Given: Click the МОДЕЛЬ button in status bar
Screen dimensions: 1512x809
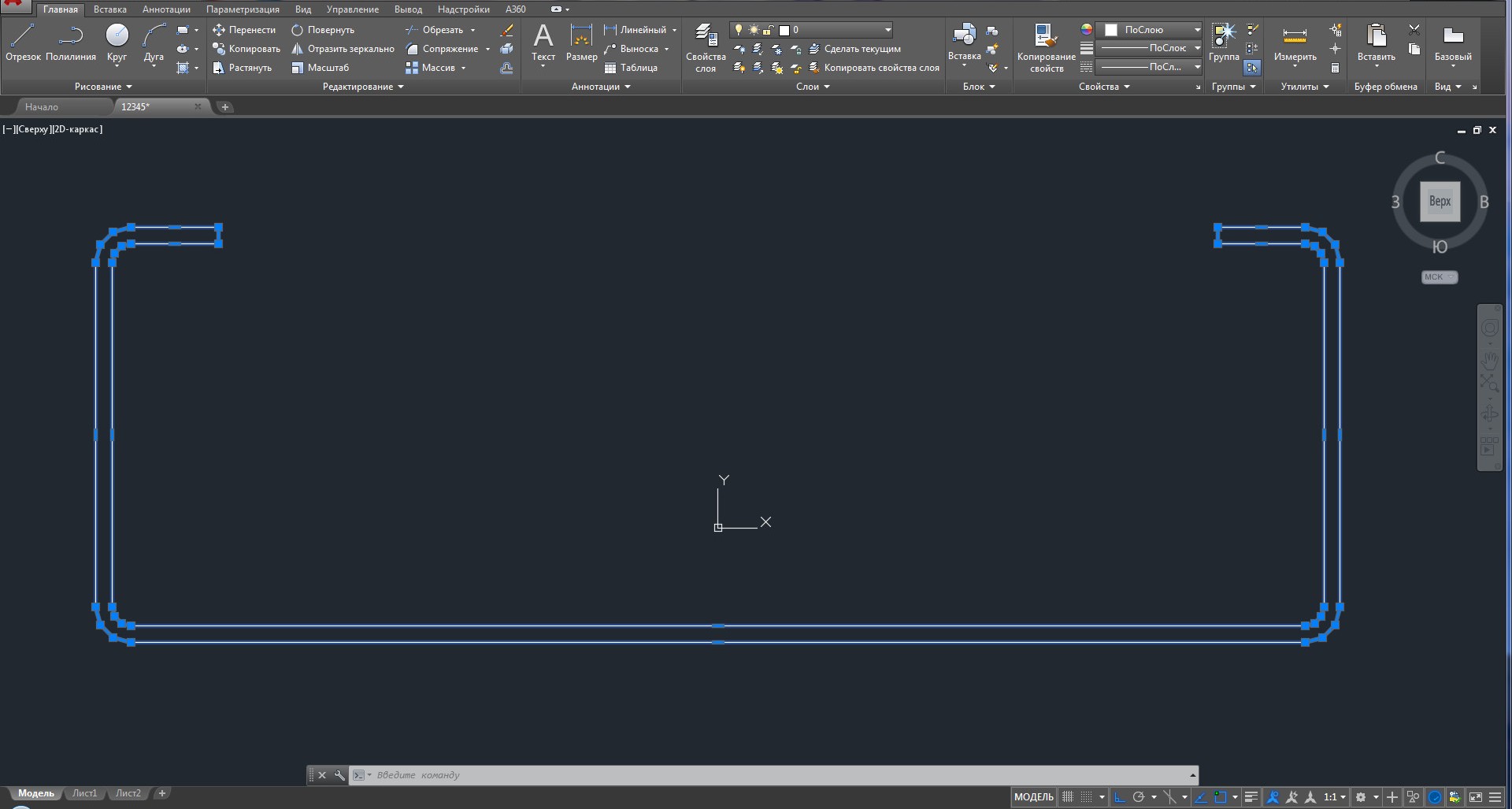Looking at the screenshot, I should point(1033,797).
